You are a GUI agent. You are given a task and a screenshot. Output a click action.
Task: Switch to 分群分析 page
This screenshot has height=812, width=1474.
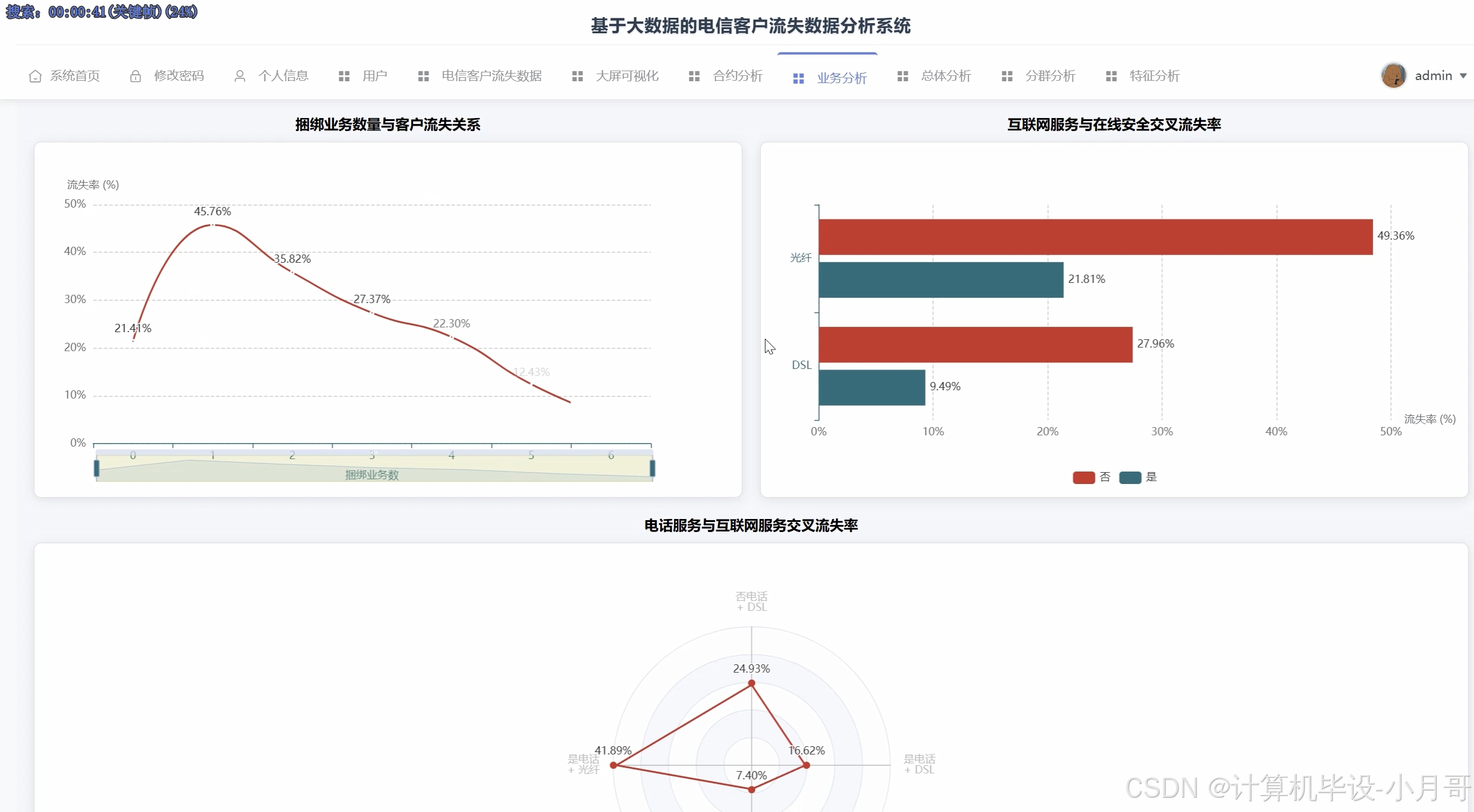pos(1050,76)
